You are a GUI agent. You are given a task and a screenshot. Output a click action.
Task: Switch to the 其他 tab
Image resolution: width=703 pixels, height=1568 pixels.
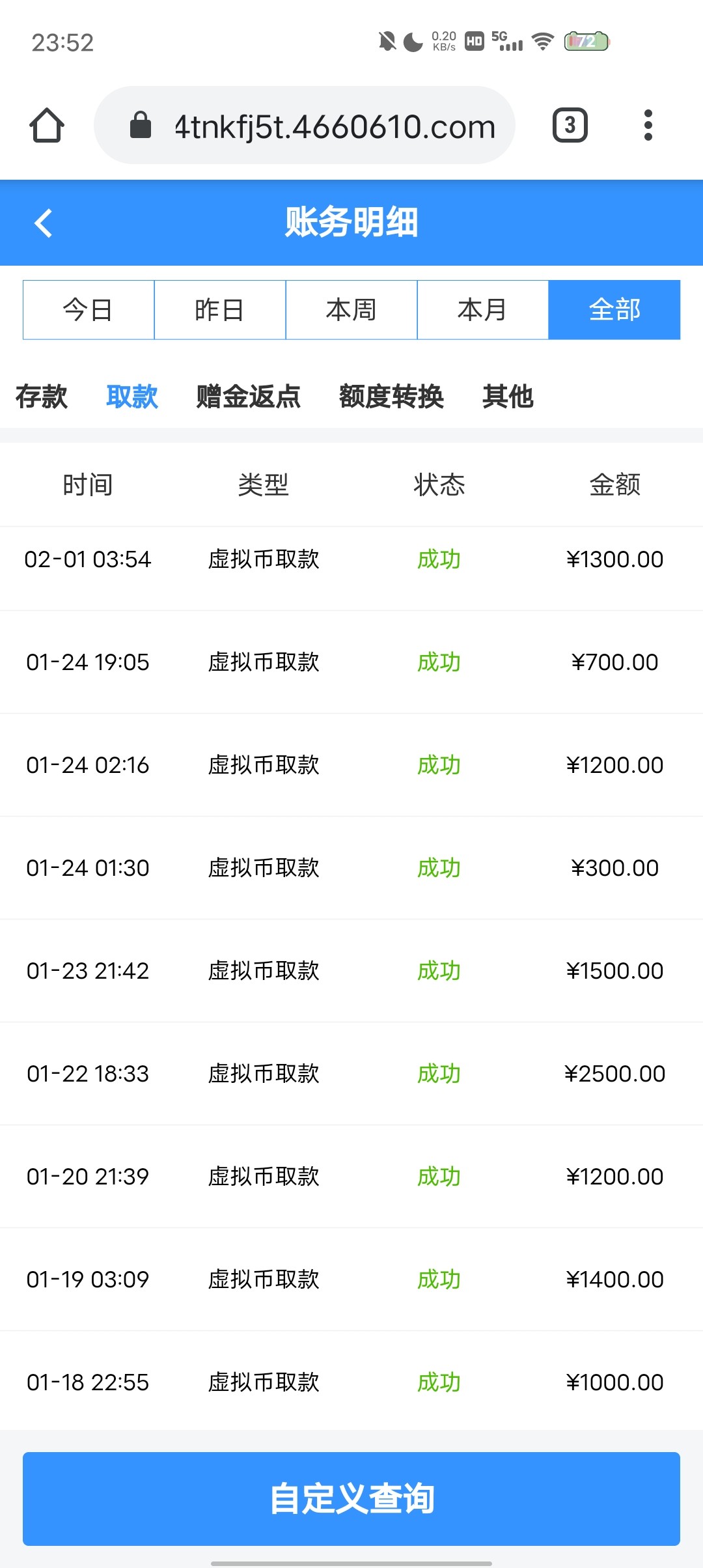coord(508,397)
